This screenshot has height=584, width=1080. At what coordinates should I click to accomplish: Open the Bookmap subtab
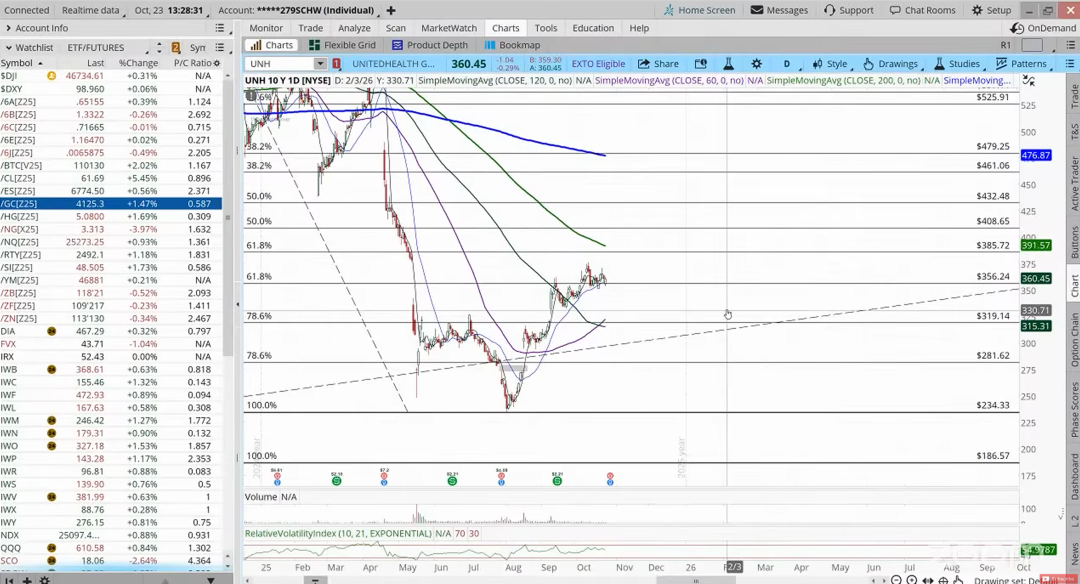(x=512, y=45)
